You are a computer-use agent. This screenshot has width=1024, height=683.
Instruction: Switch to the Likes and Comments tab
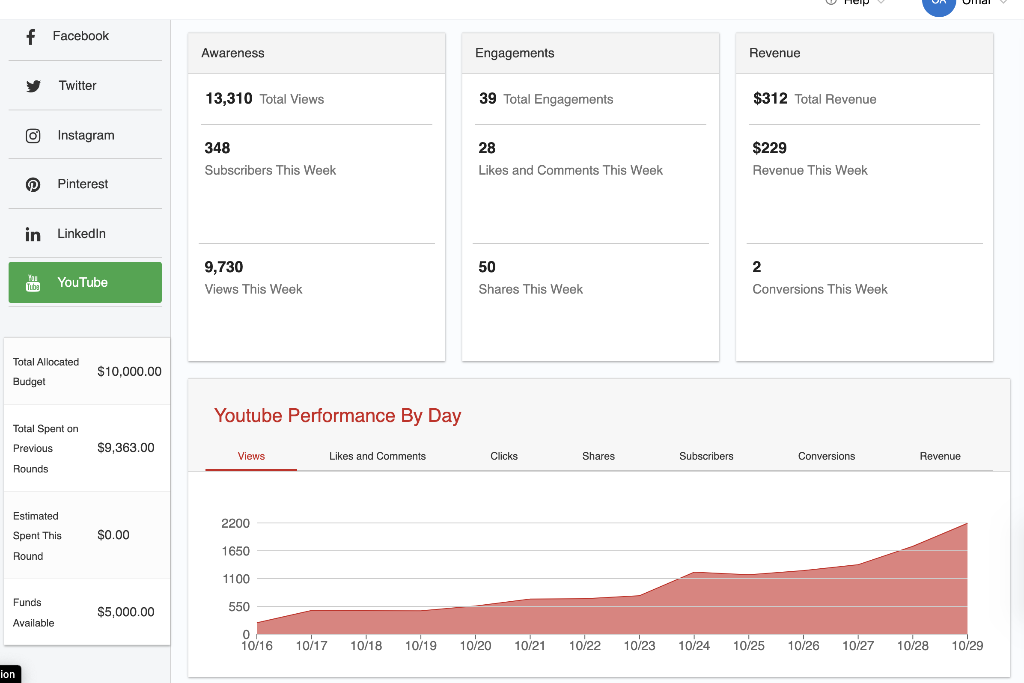coord(377,456)
